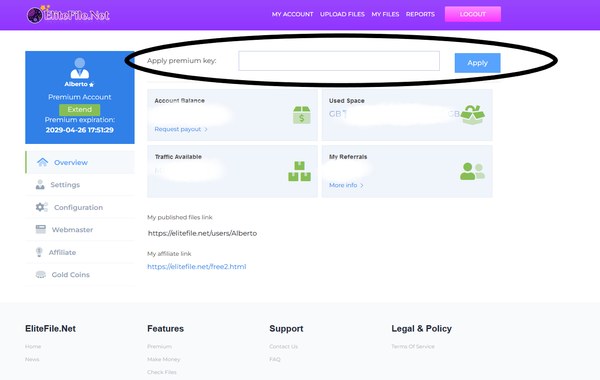Go to UPLOAD FILES in top navigation
This screenshot has width=600, height=380.
[x=342, y=14]
